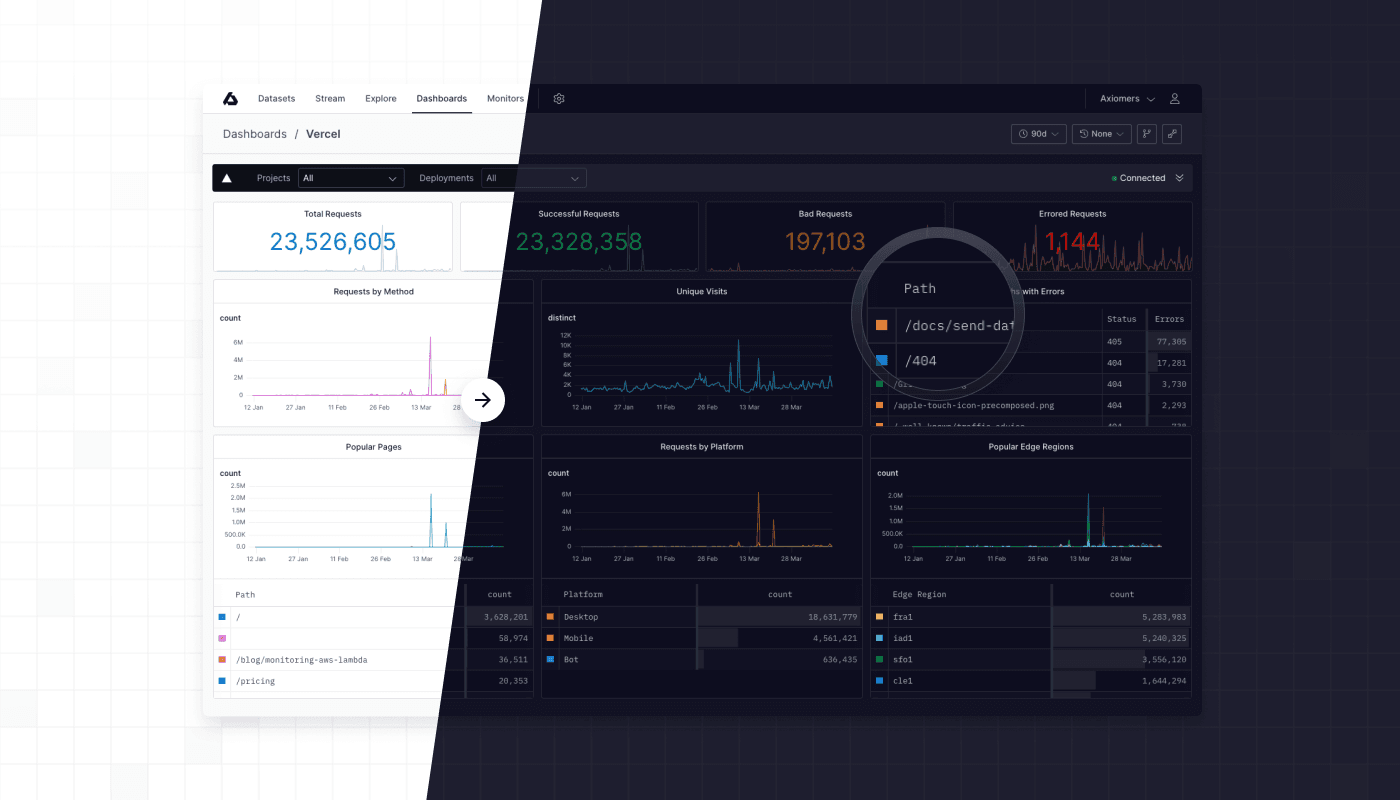Click the Edge Region column header
The height and width of the screenshot is (800, 1400).
(x=919, y=594)
